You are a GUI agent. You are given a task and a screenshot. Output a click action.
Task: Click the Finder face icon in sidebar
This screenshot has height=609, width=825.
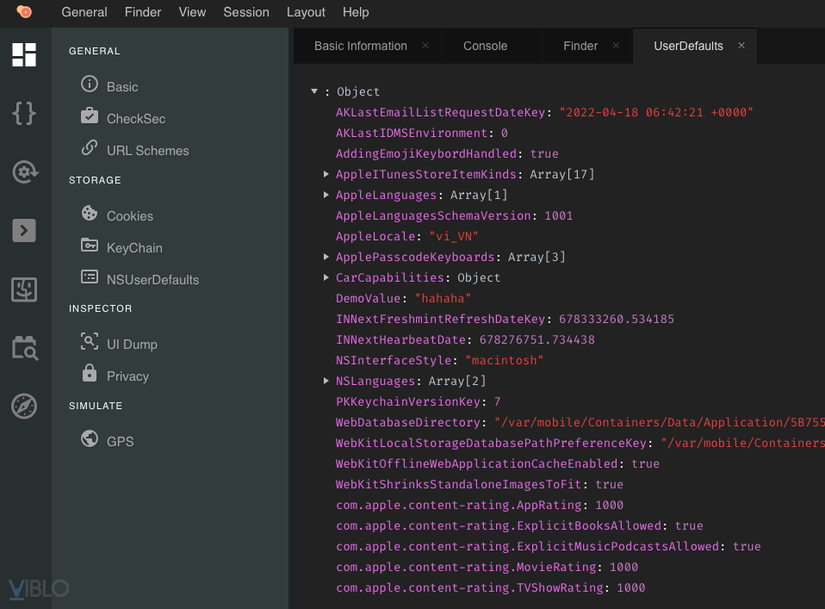pyautogui.click(x=24, y=289)
